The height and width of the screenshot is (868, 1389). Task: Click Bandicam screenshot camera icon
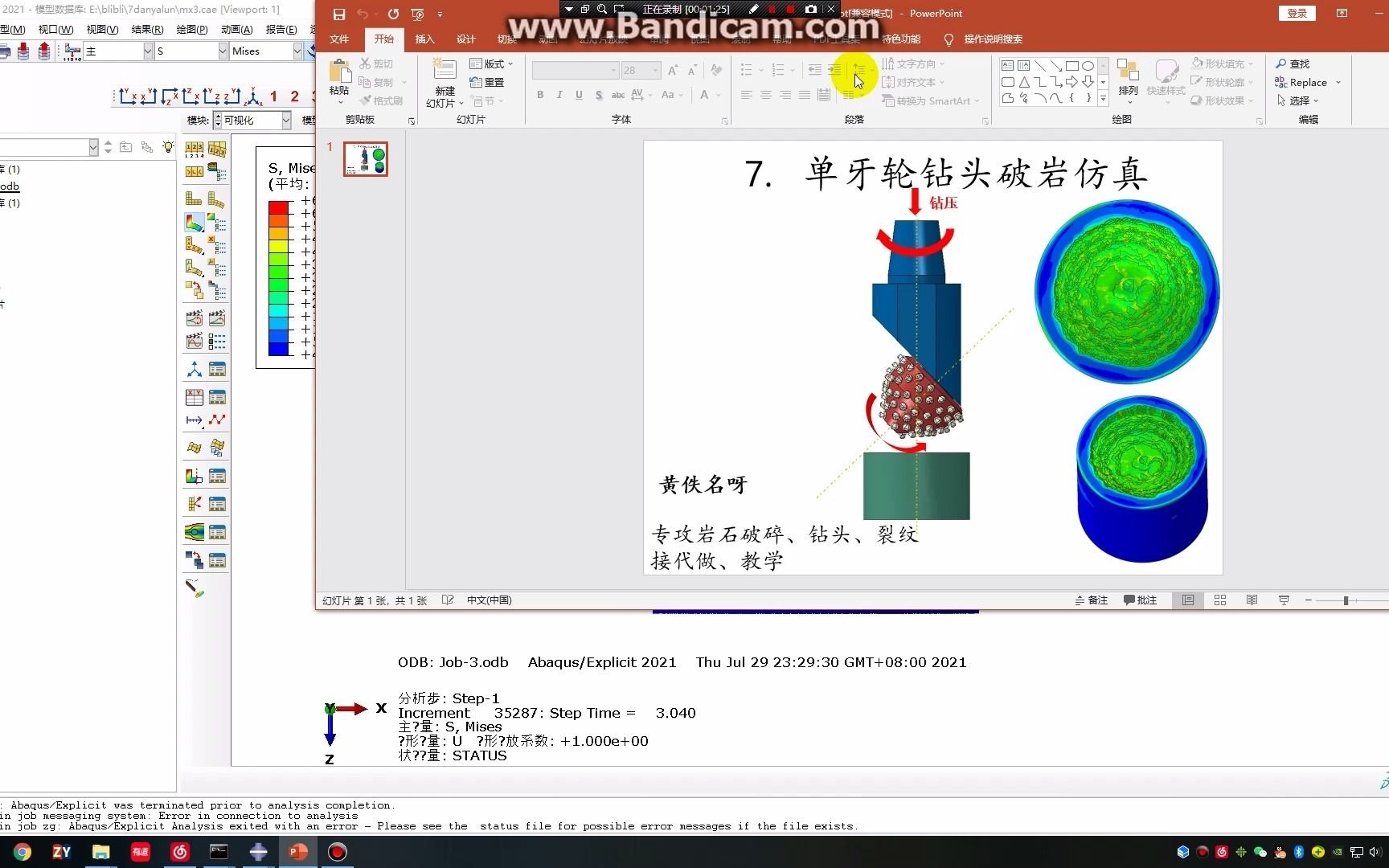[x=811, y=9]
